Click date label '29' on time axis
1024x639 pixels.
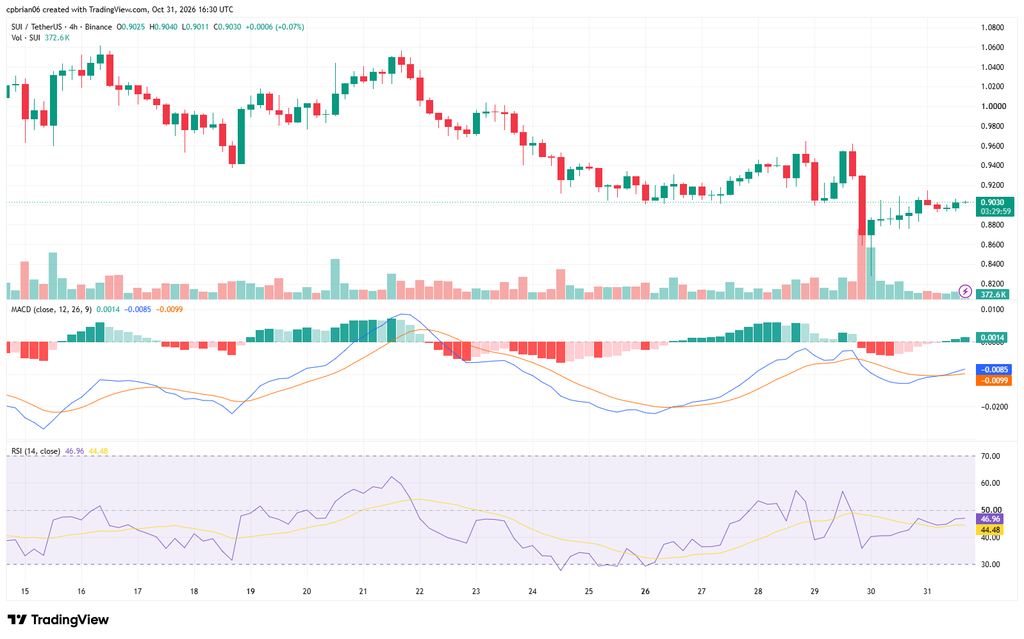(814, 591)
